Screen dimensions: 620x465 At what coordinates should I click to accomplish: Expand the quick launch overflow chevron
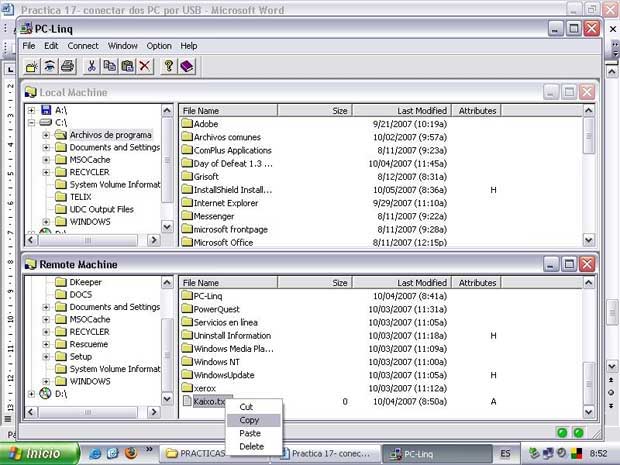coord(149,449)
